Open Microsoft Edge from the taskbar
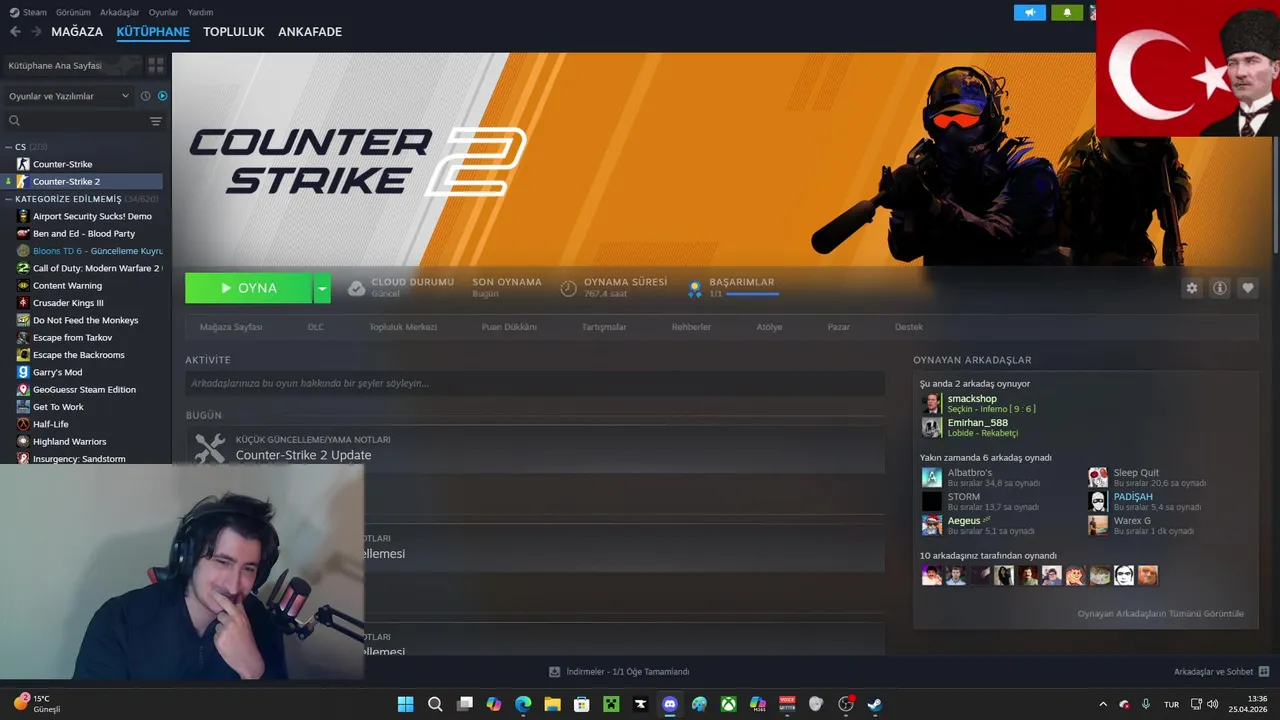Image resolution: width=1280 pixels, height=720 pixels. [523, 704]
